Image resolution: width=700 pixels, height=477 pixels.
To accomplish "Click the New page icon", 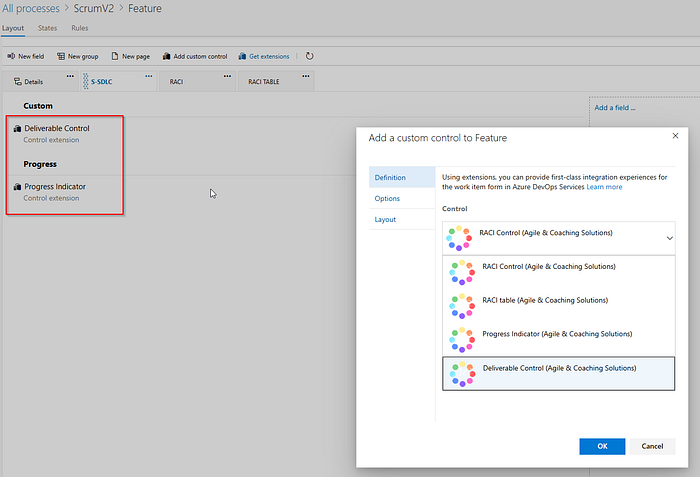I will tap(115, 56).
